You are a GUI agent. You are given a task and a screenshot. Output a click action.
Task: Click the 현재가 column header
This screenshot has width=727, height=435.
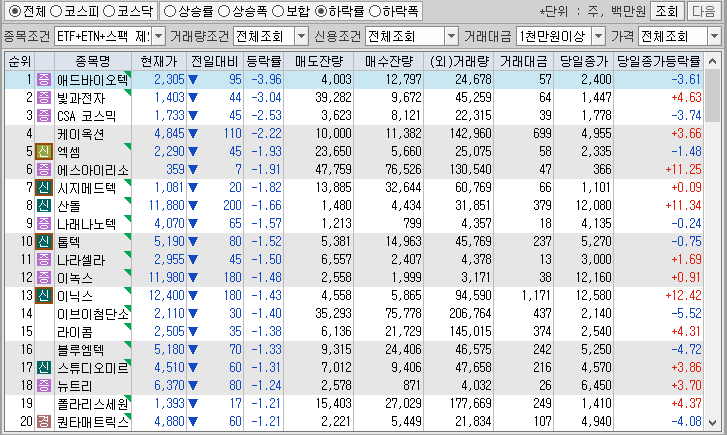(x=159, y=61)
